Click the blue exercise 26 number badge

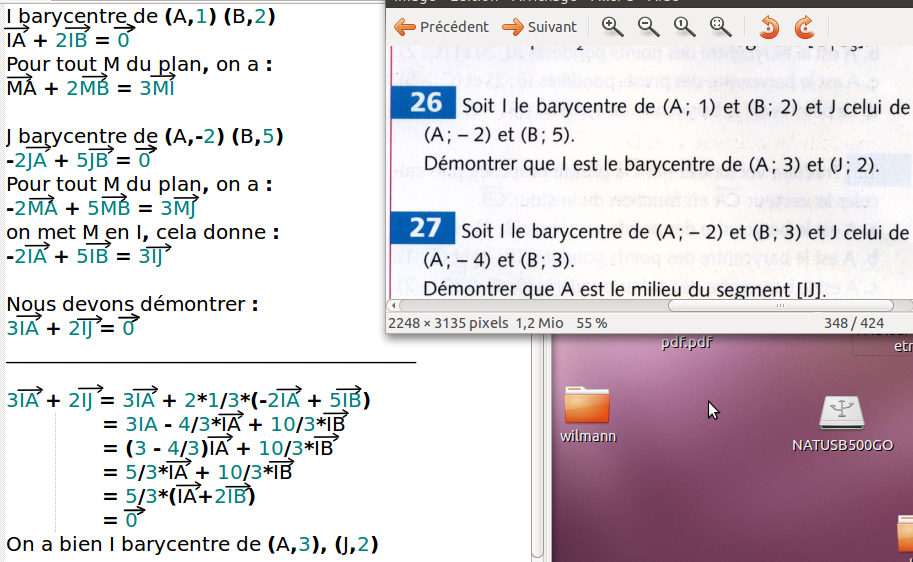425,105
